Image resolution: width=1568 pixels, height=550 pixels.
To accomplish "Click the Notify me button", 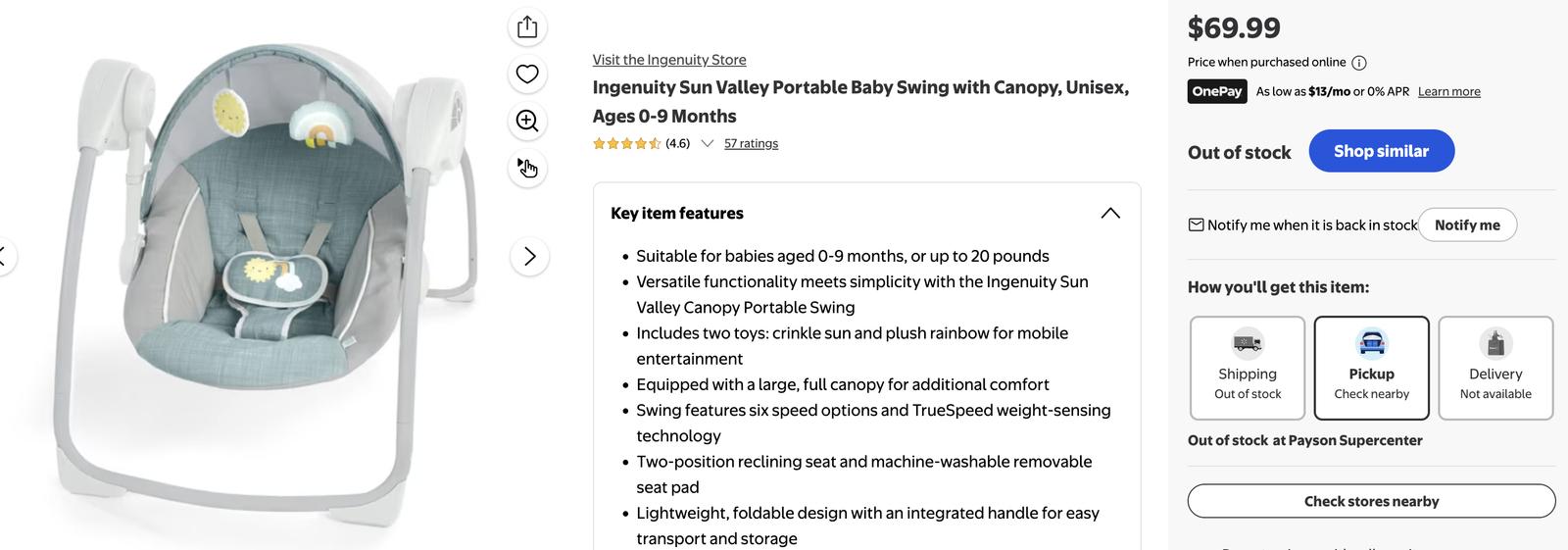I will [1467, 225].
